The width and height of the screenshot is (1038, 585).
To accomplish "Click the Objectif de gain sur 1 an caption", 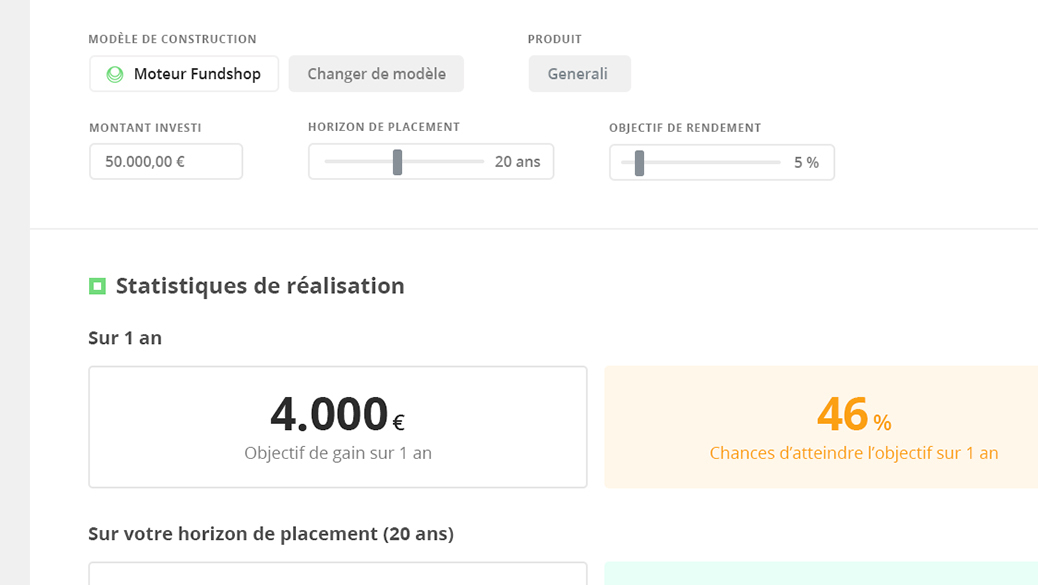I will pos(338,453).
